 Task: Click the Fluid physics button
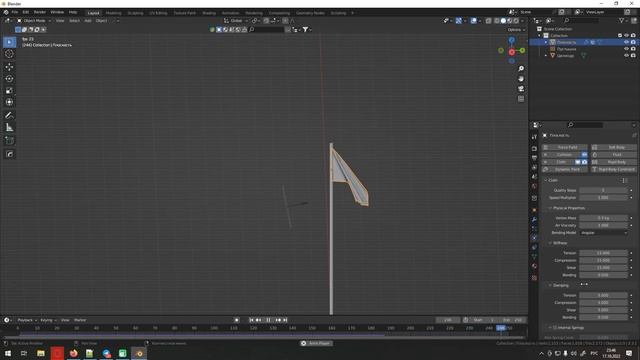point(613,154)
